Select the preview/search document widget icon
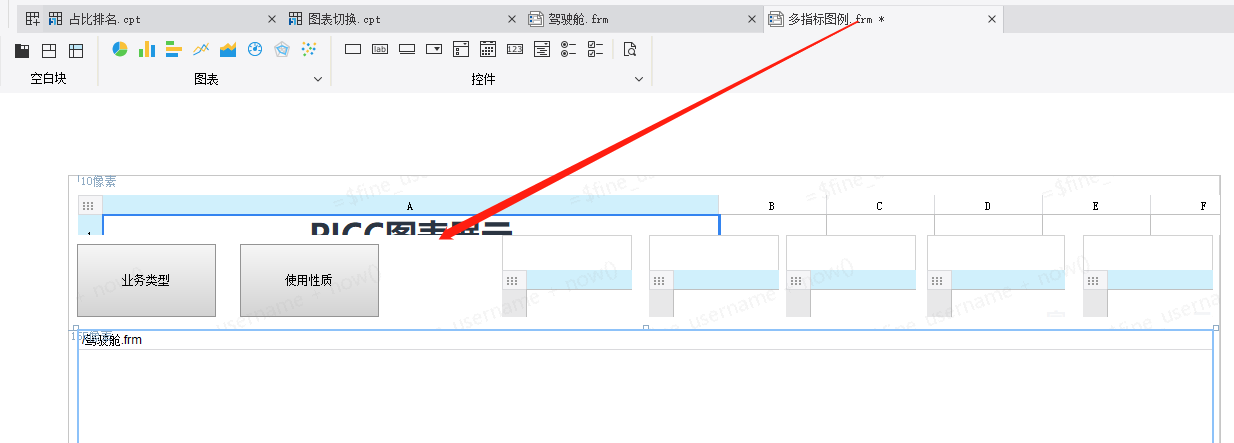 tap(630, 49)
